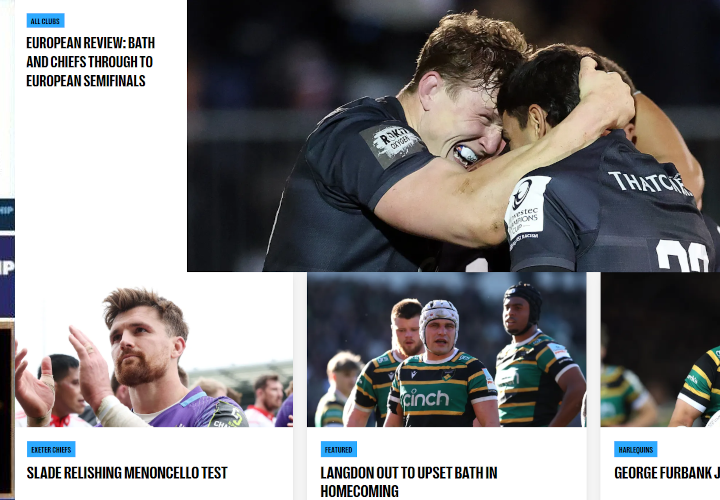The height and width of the screenshot is (500, 720).
Task: Click the EXETER CHIEFS category tag
Action: (x=51, y=449)
